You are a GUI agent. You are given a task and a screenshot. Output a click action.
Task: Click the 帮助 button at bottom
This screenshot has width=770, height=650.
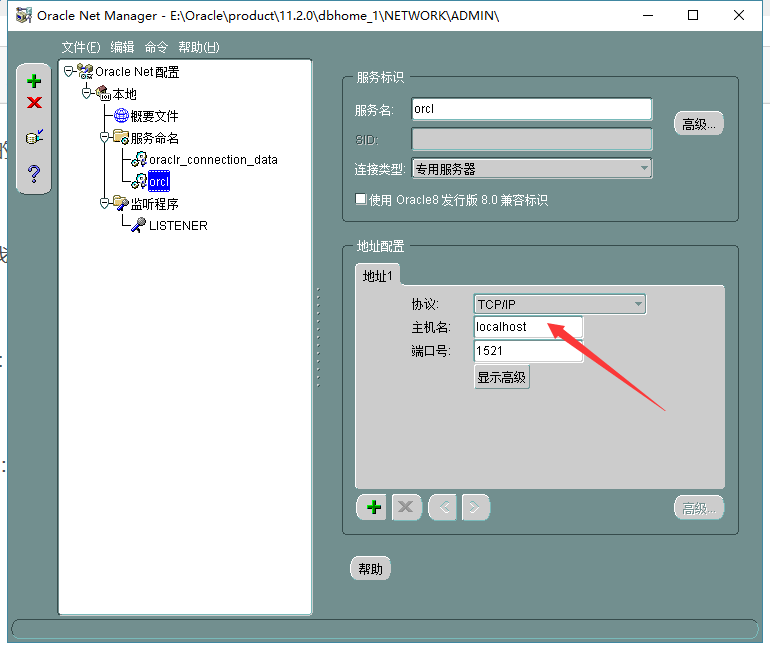coord(370,569)
